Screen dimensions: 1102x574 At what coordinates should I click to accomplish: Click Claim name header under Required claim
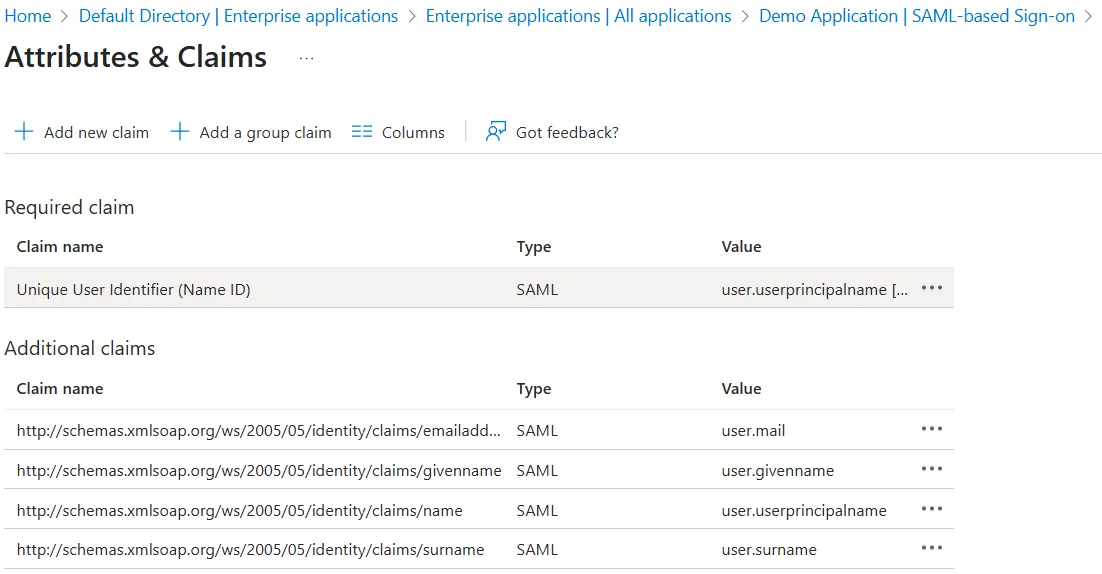click(x=60, y=247)
